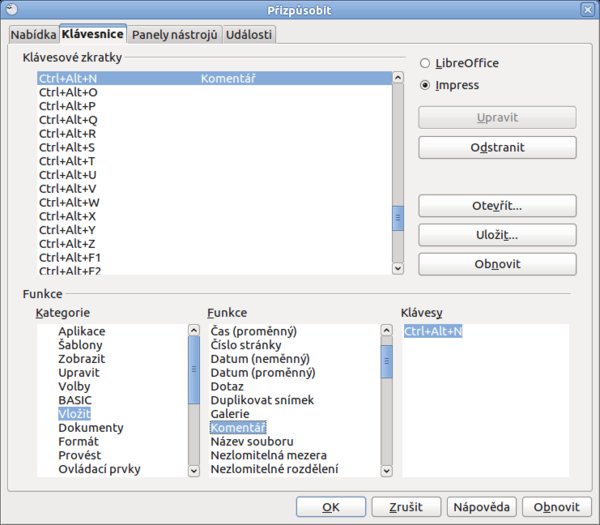600x525 pixels.
Task: Choose Provést in the Kategorie list
Action: point(80,455)
